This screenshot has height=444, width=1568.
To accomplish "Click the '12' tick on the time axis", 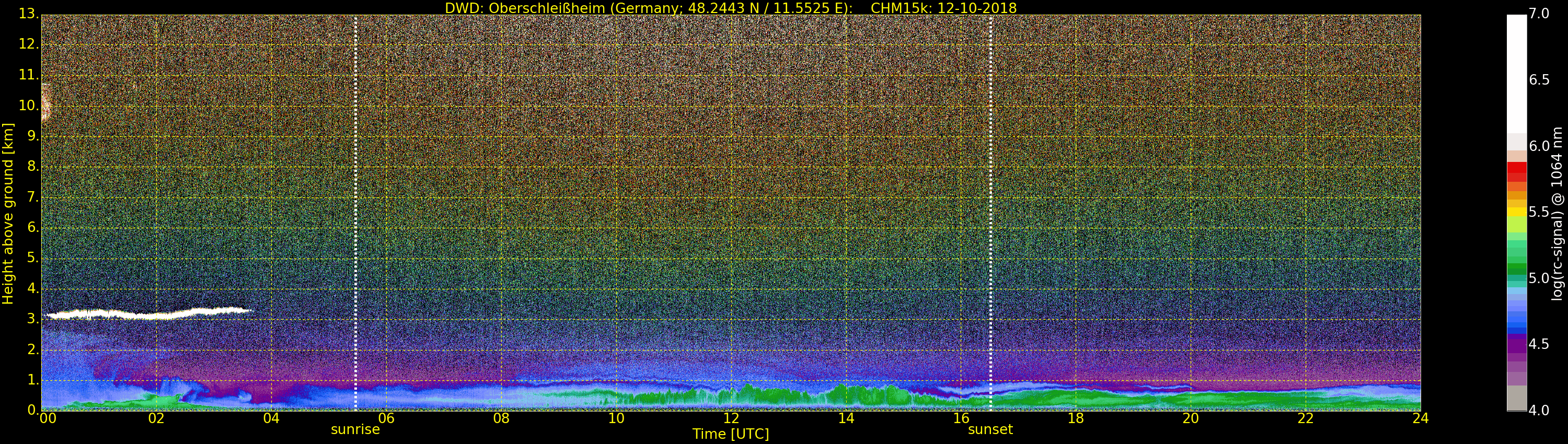I will point(731,418).
